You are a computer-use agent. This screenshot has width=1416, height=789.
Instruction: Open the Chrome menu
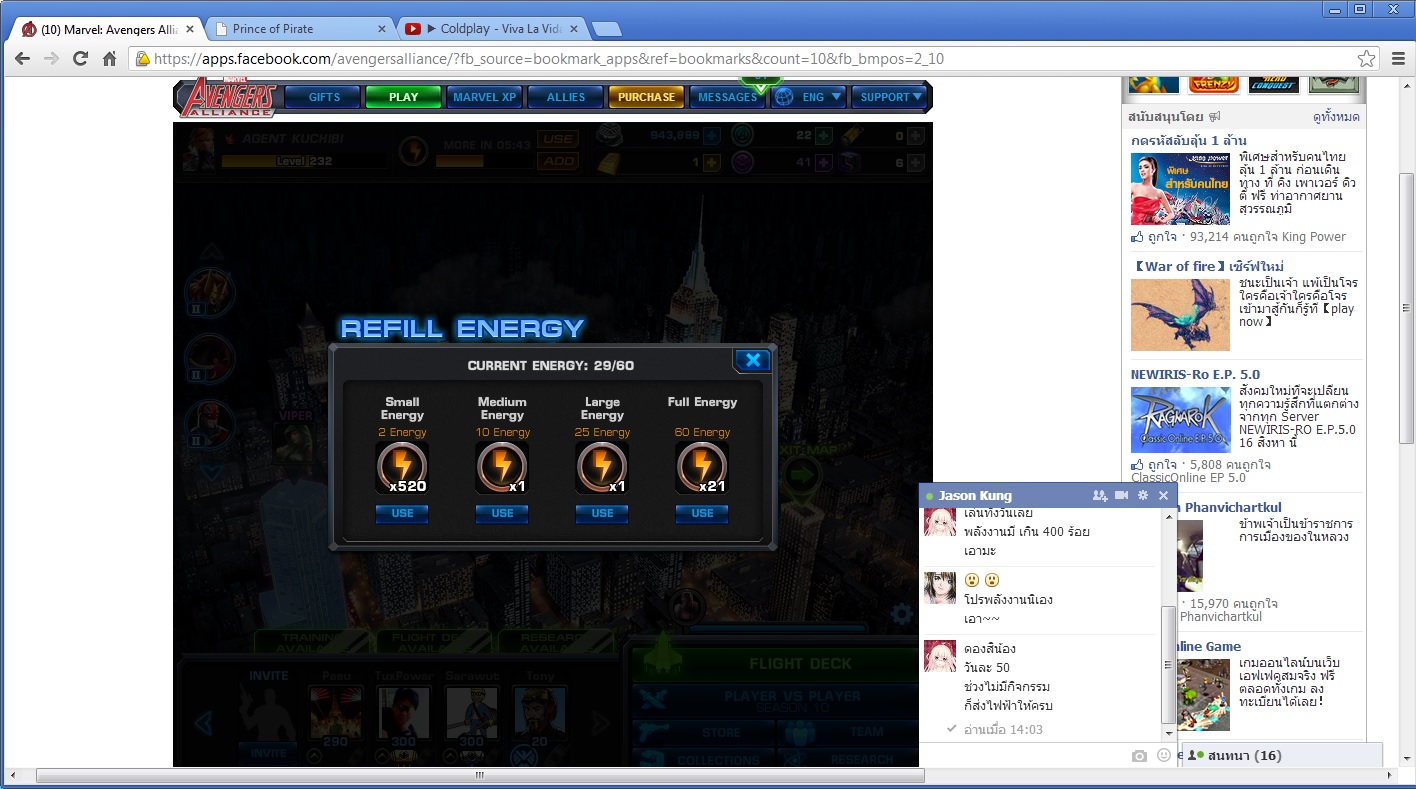1397,59
